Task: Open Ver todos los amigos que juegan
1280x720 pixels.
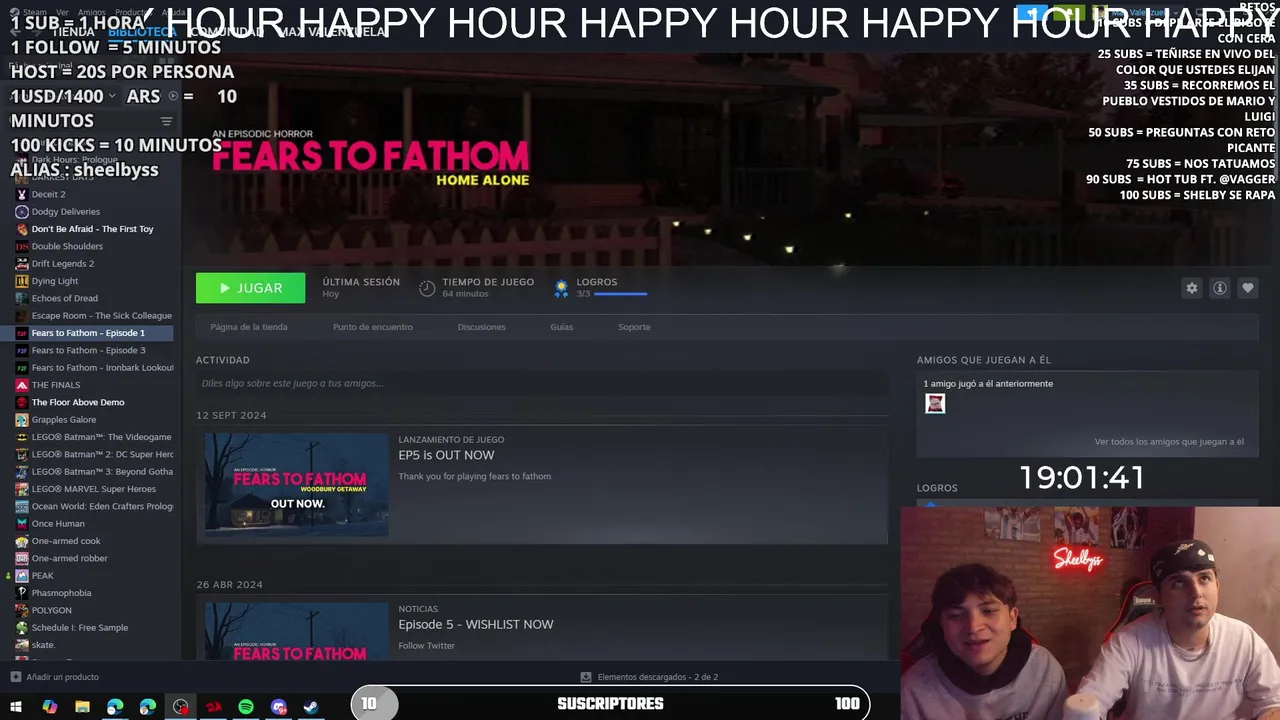Action: coord(1169,442)
